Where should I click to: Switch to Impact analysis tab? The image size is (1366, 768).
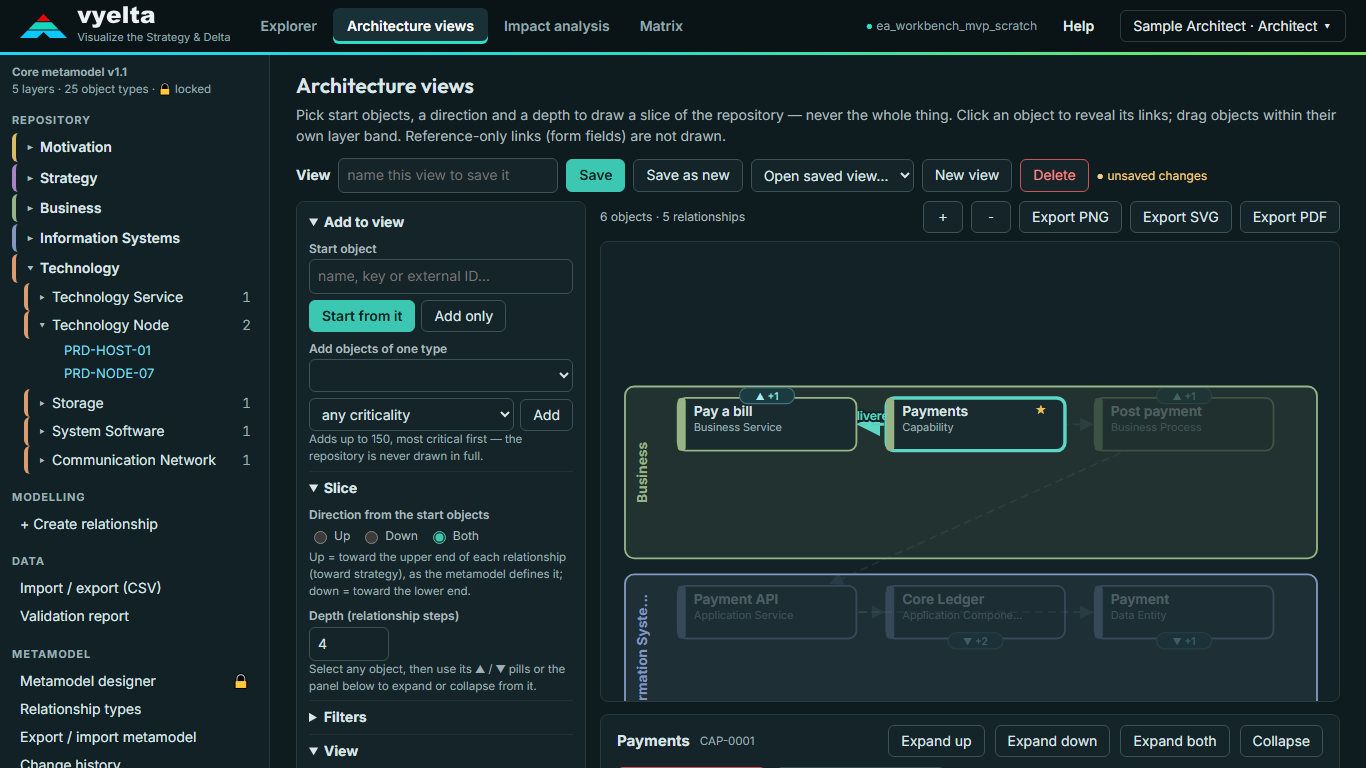point(556,26)
